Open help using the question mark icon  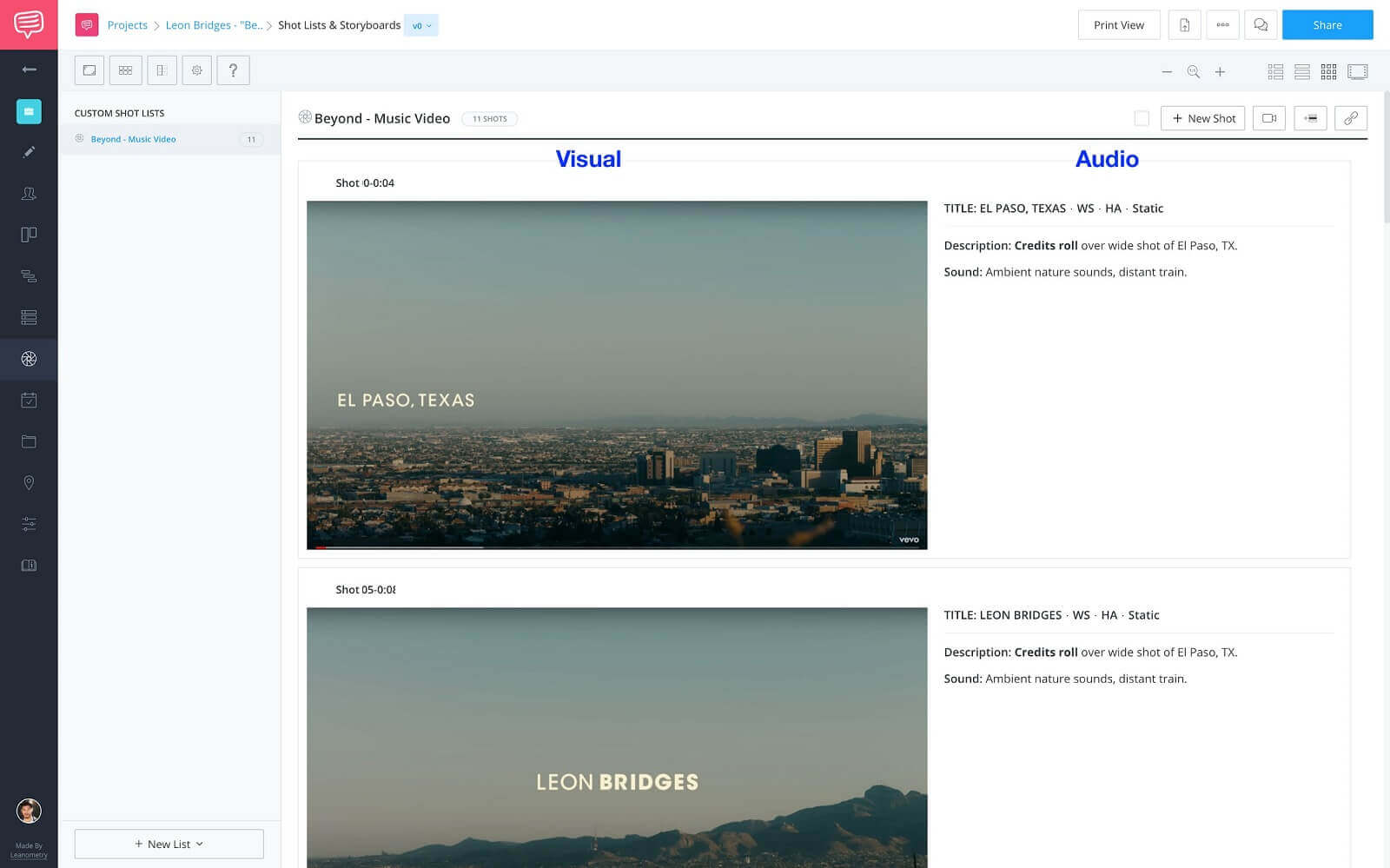(233, 70)
